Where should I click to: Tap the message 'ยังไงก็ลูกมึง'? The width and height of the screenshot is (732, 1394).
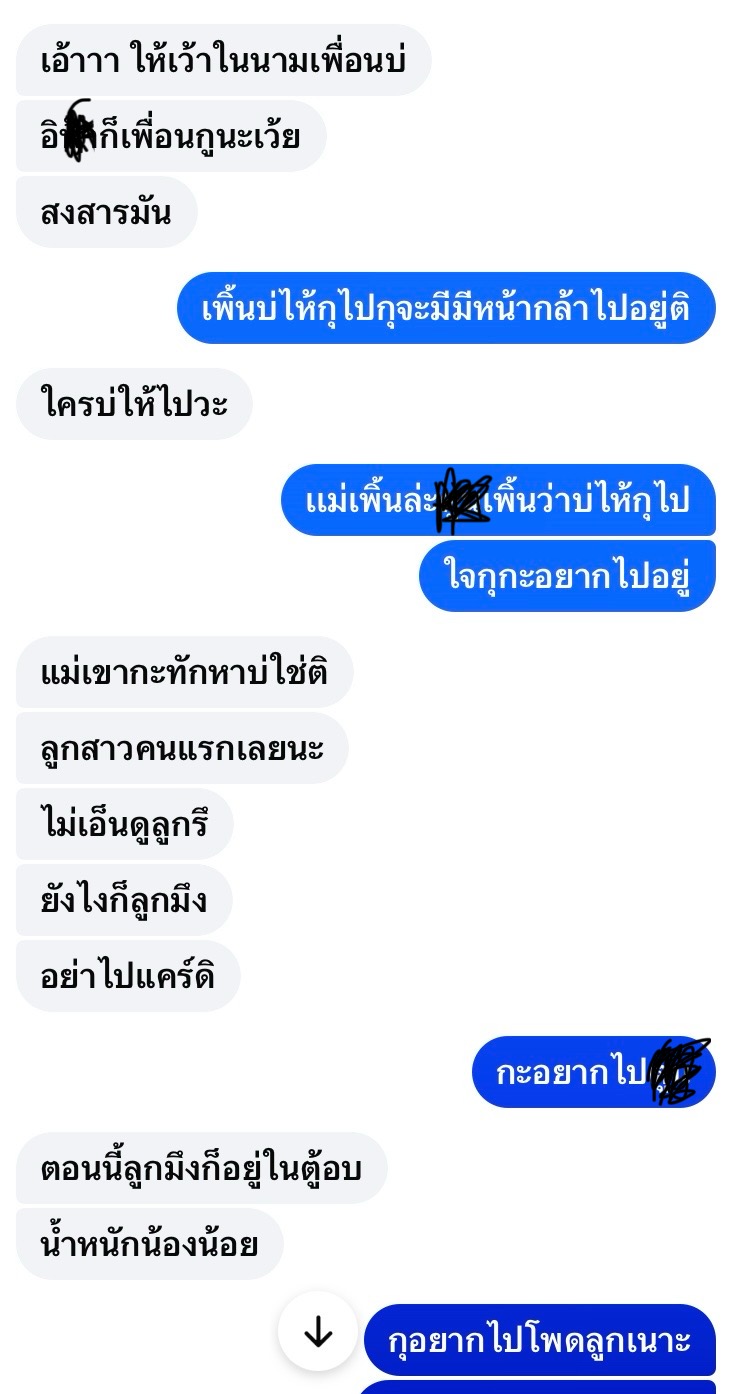124,900
